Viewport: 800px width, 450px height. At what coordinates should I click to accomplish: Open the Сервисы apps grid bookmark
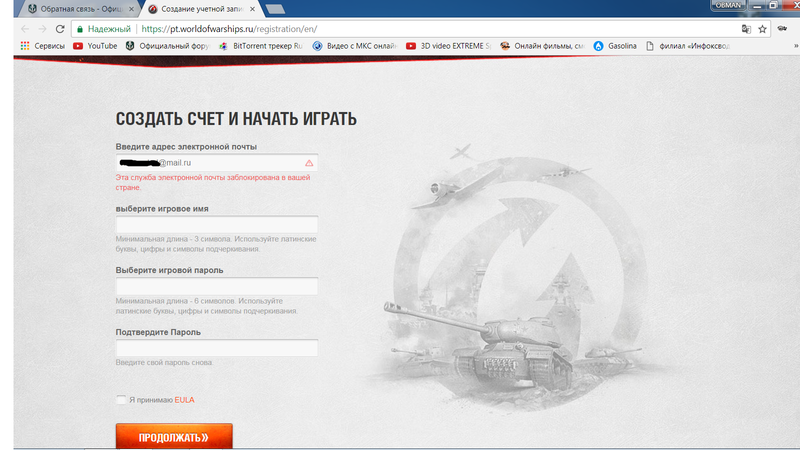43,46
